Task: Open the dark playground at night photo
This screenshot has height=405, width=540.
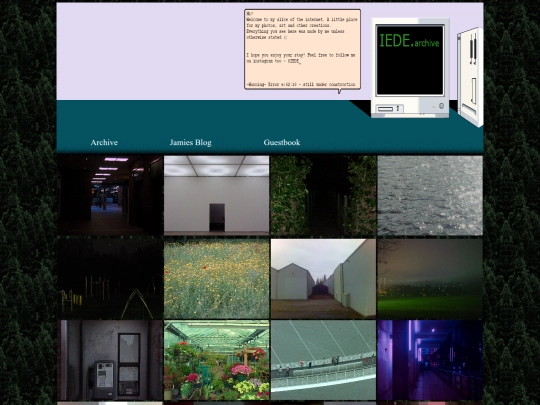Action: click(x=110, y=279)
